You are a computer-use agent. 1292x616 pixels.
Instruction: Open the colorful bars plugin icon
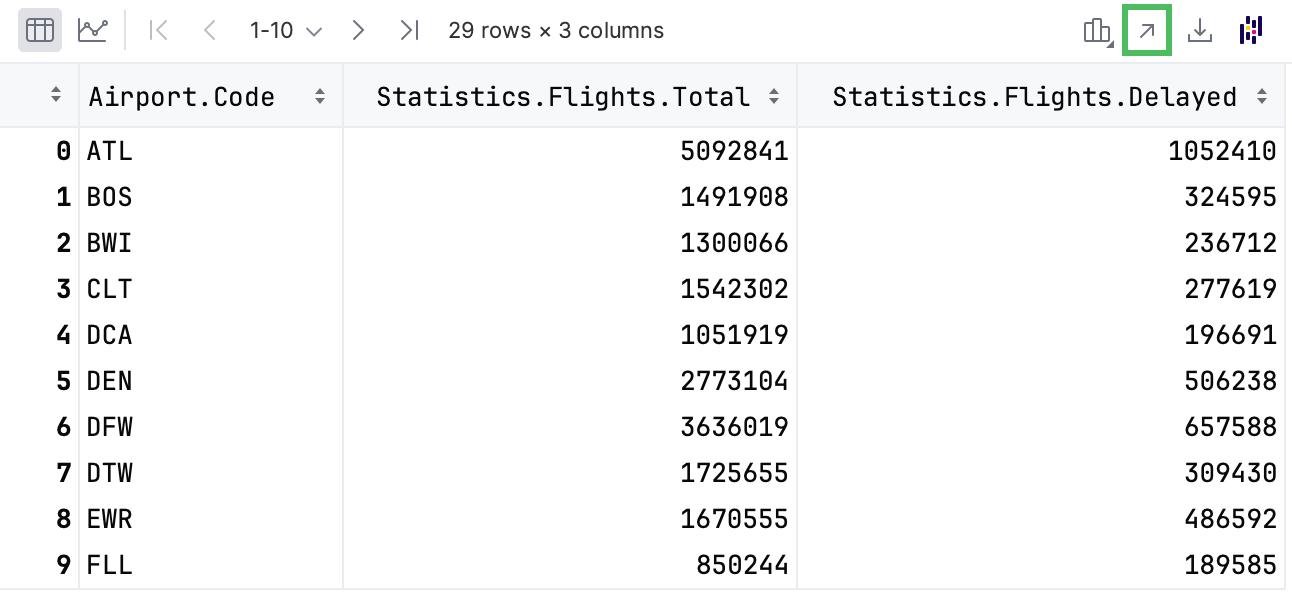(x=1251, y=31)
